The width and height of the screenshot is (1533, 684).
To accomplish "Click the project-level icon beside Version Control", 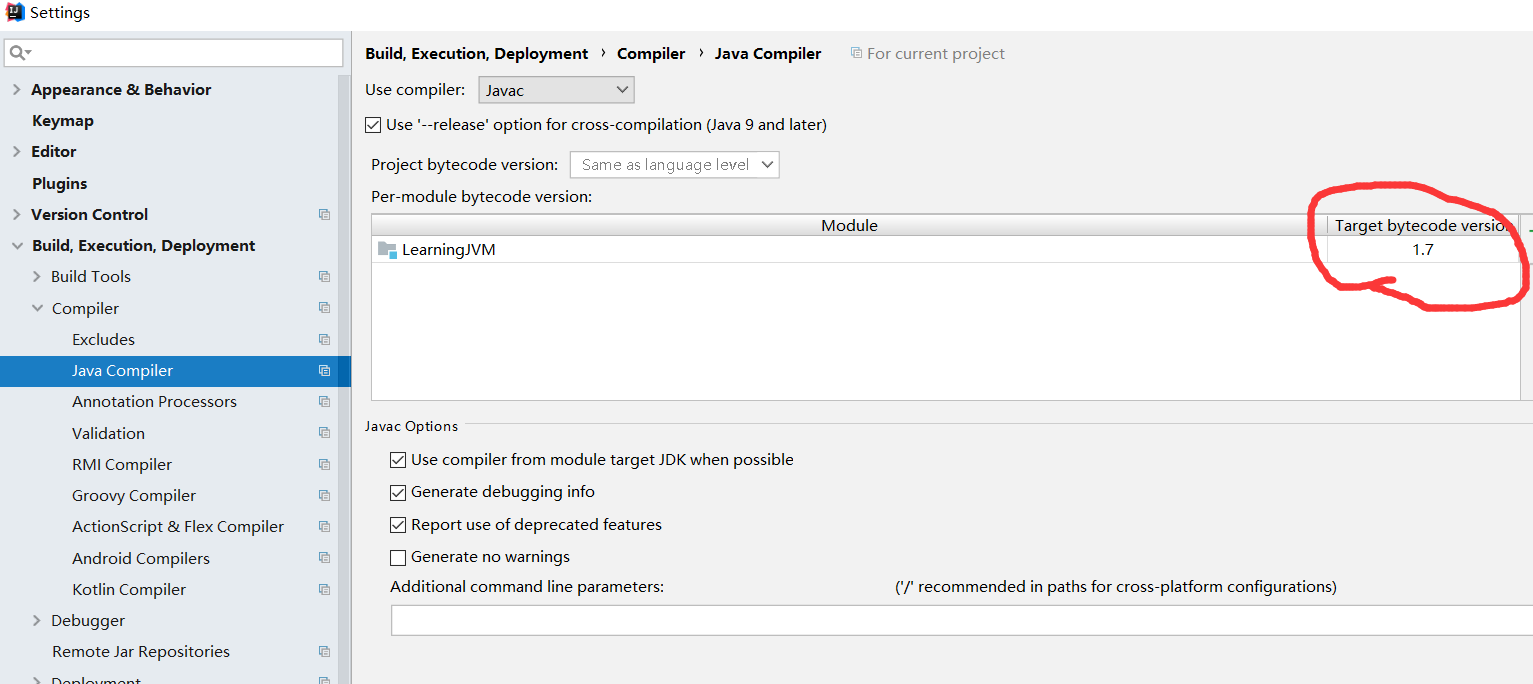I will point(324,214).
